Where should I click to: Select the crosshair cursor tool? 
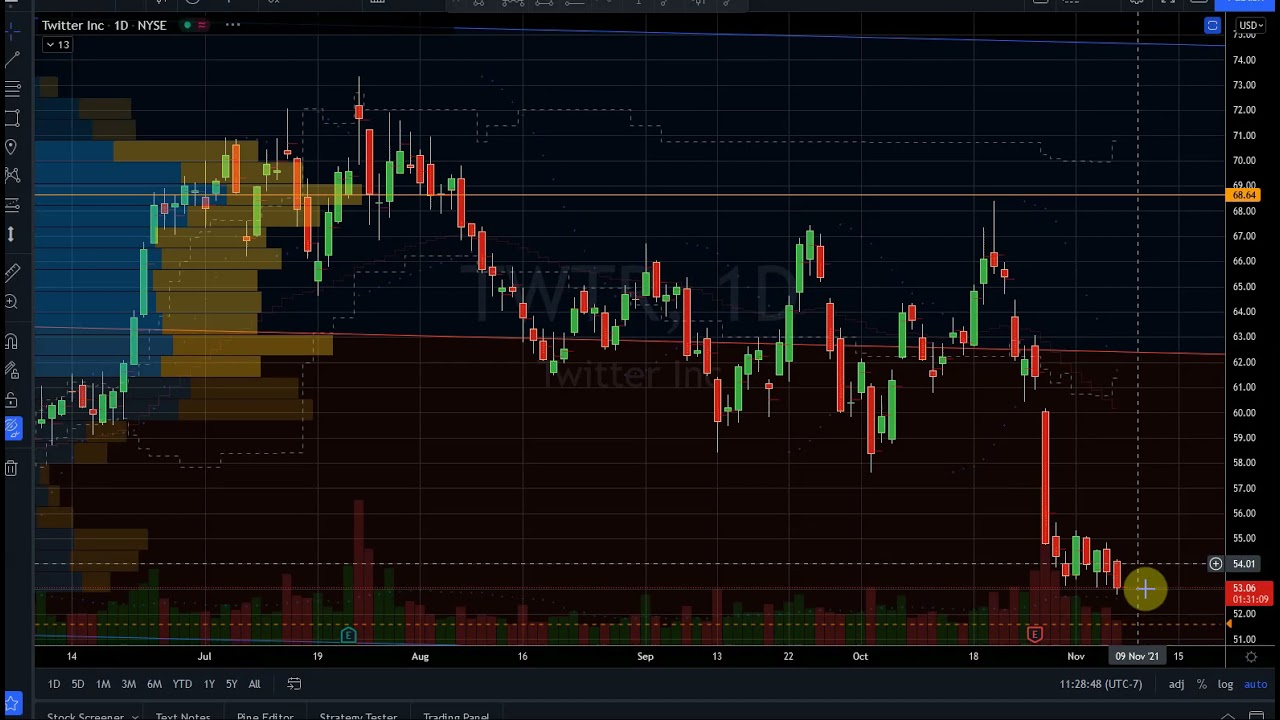(12, 31)
